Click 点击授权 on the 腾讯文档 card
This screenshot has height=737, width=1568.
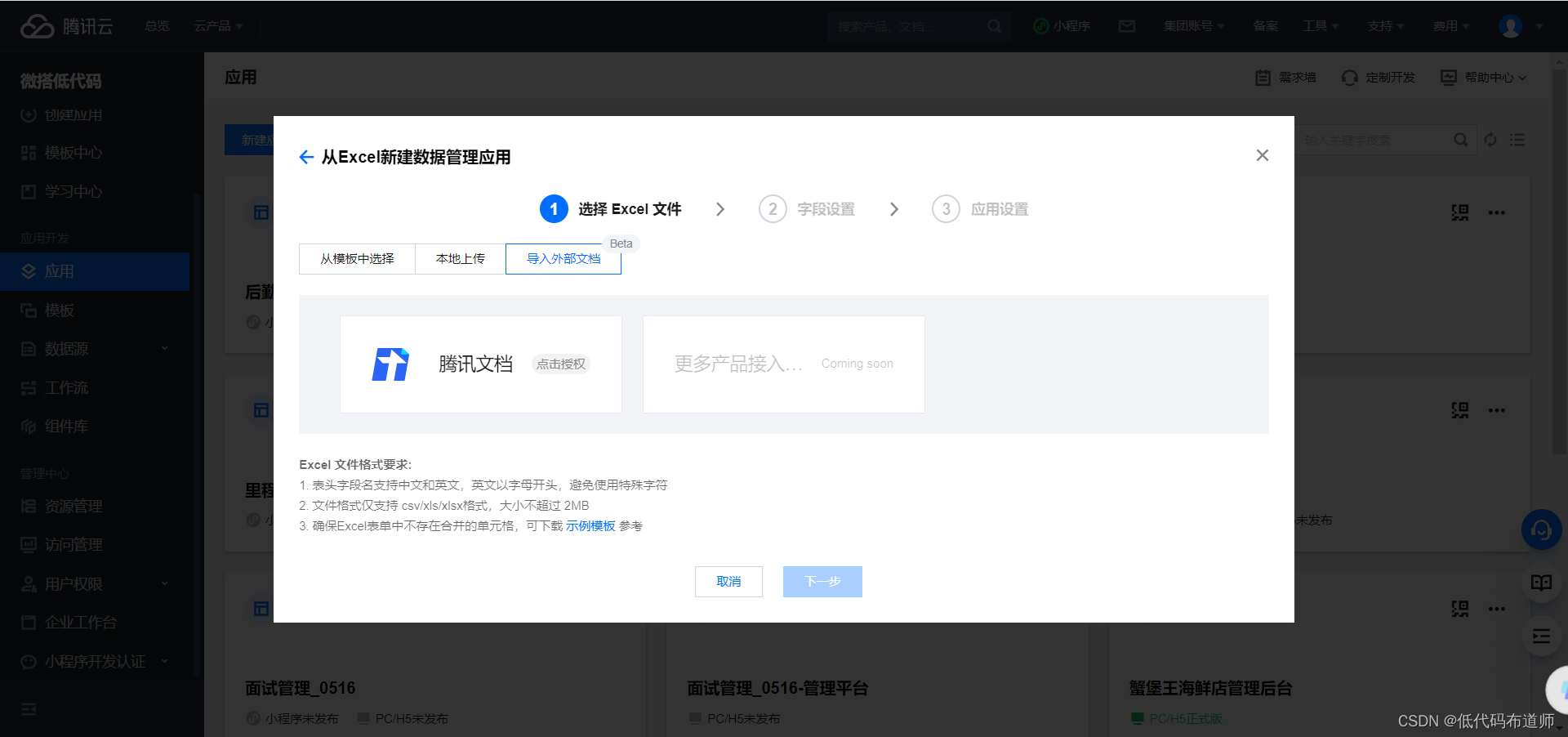pyautogui.click(x=561, y=364)
